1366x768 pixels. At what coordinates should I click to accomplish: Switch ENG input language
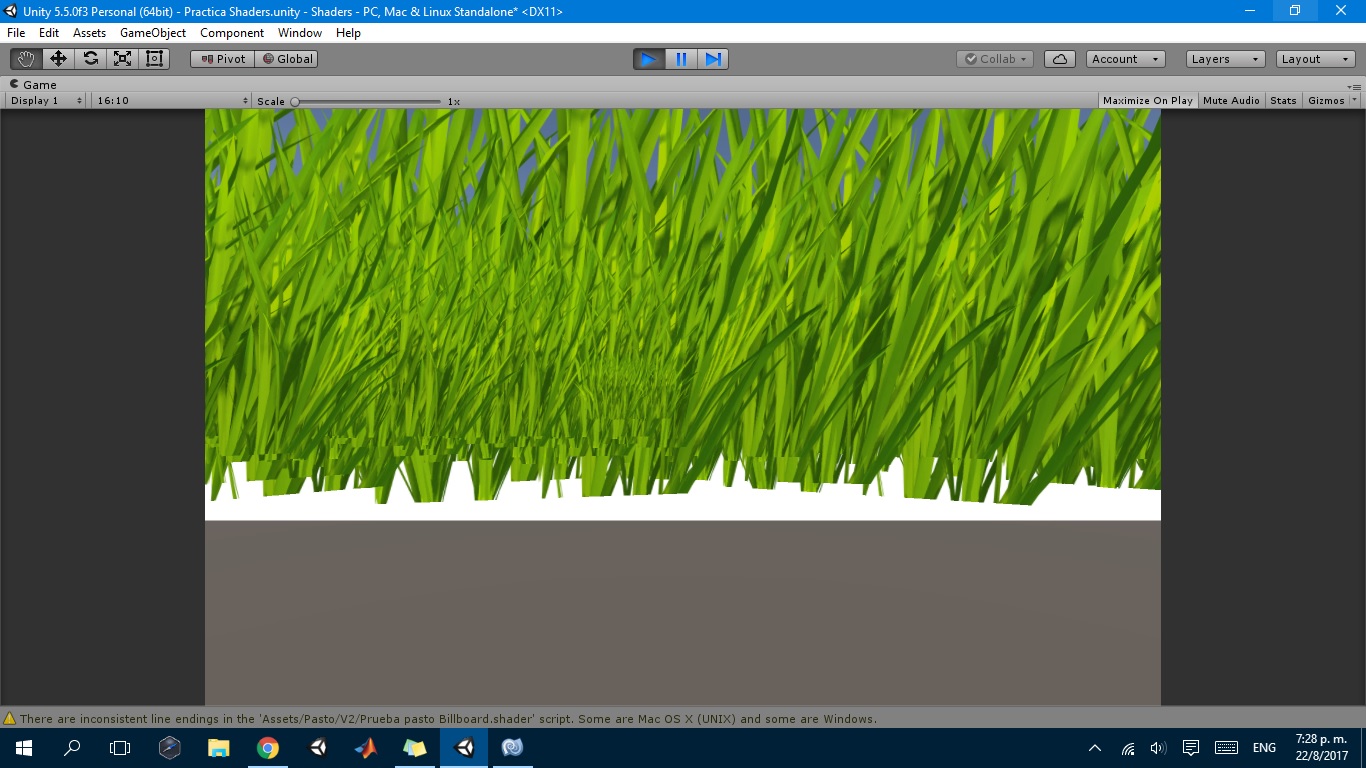point(1264,748)
